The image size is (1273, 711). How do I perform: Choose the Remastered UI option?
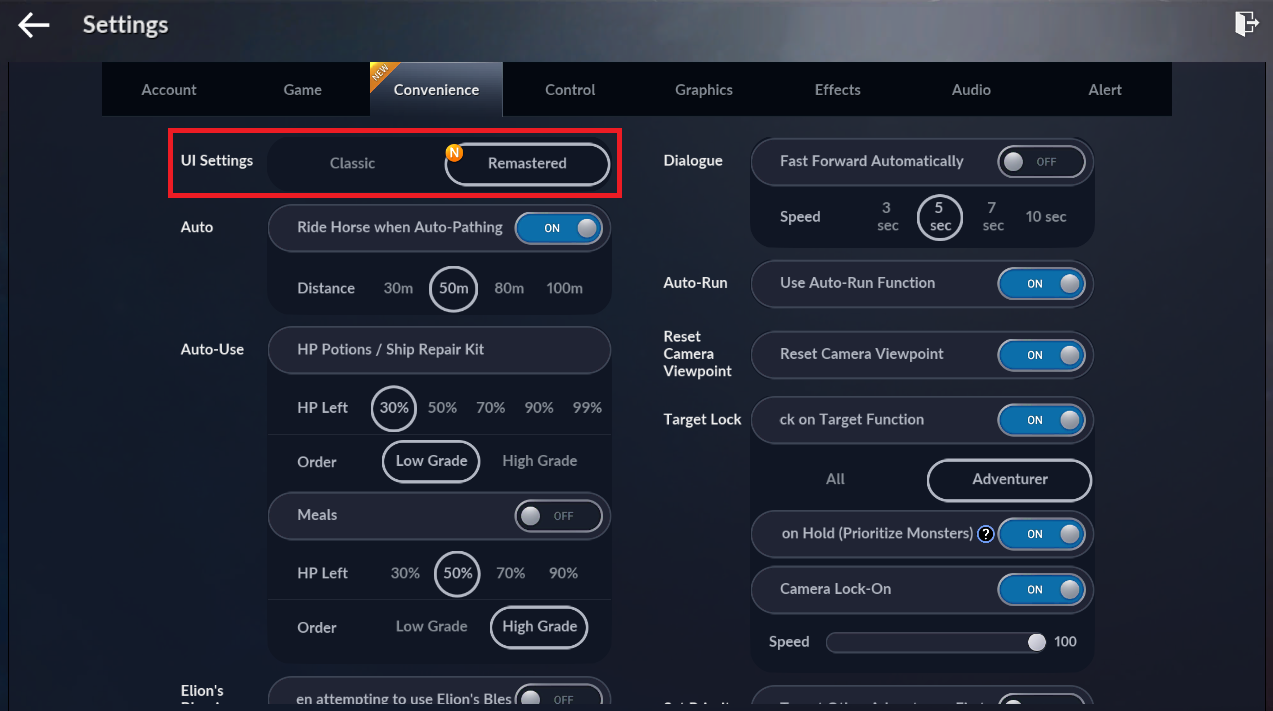[x=527, y=164]
